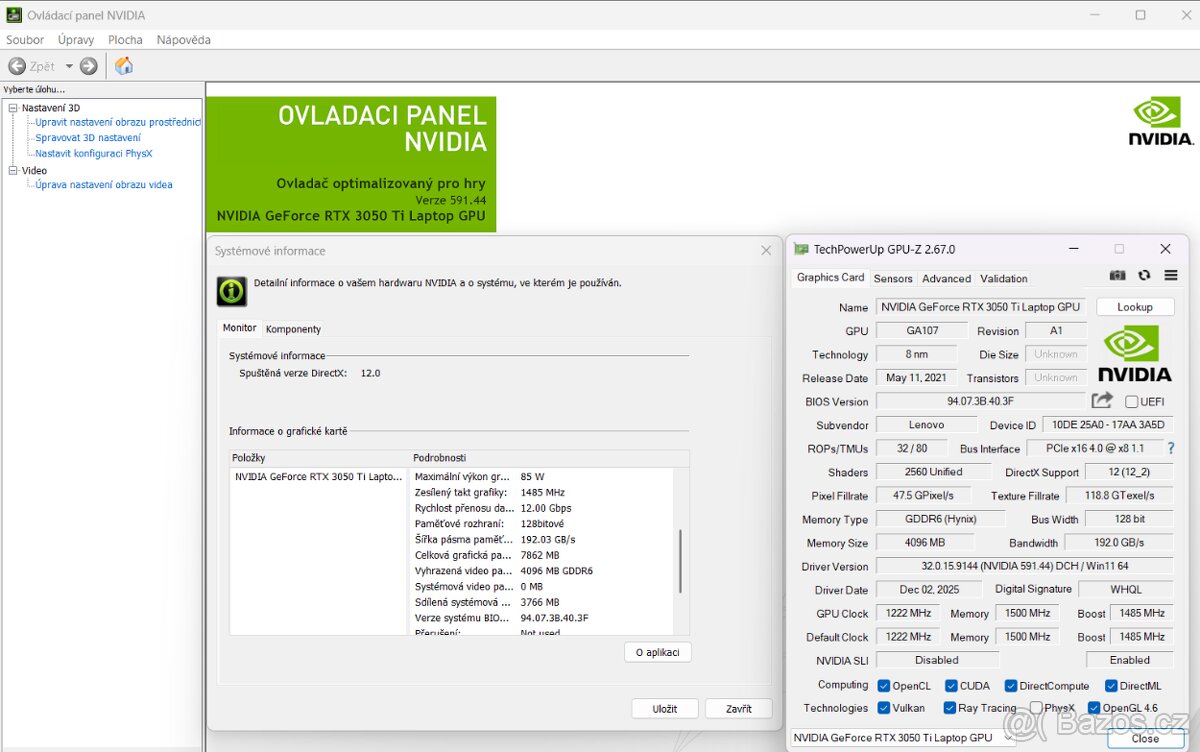The height and width of the screenshot is (752, 1200).
Task: Click the graphics card details list scrollbar
Action: click(681, 560)
